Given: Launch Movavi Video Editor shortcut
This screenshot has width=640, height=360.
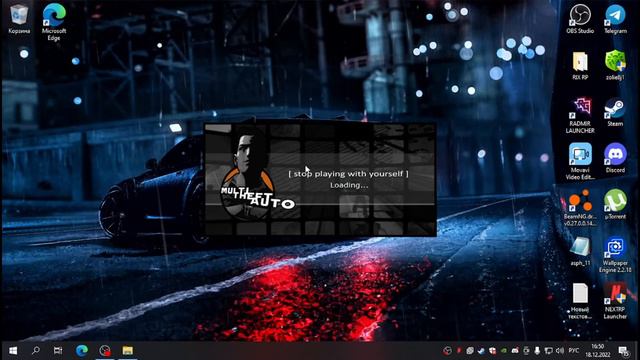Looking at the screenshot, I should pos(580,162).
